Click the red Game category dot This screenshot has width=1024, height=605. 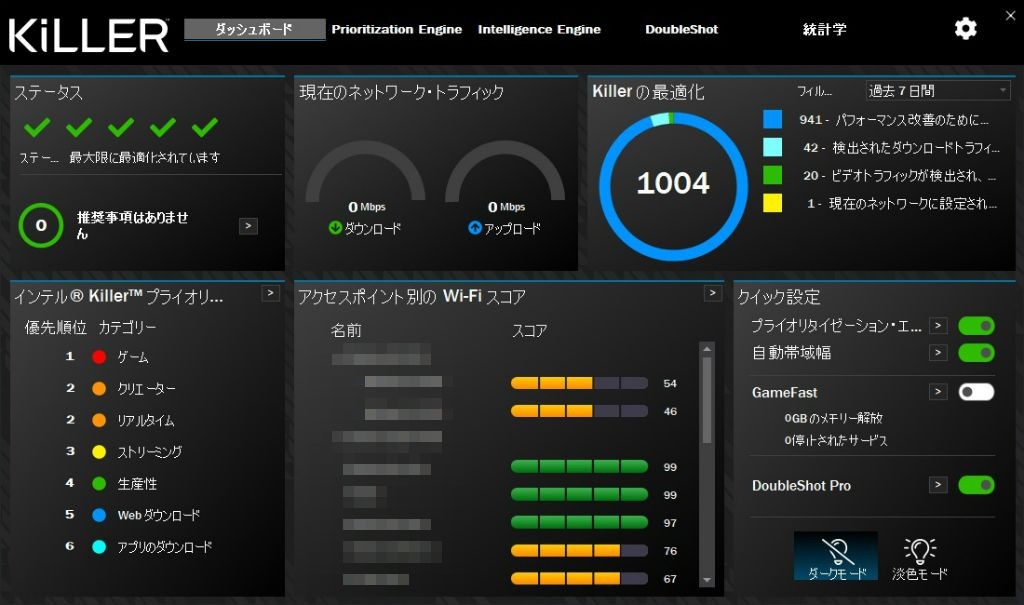click(99, 357)
